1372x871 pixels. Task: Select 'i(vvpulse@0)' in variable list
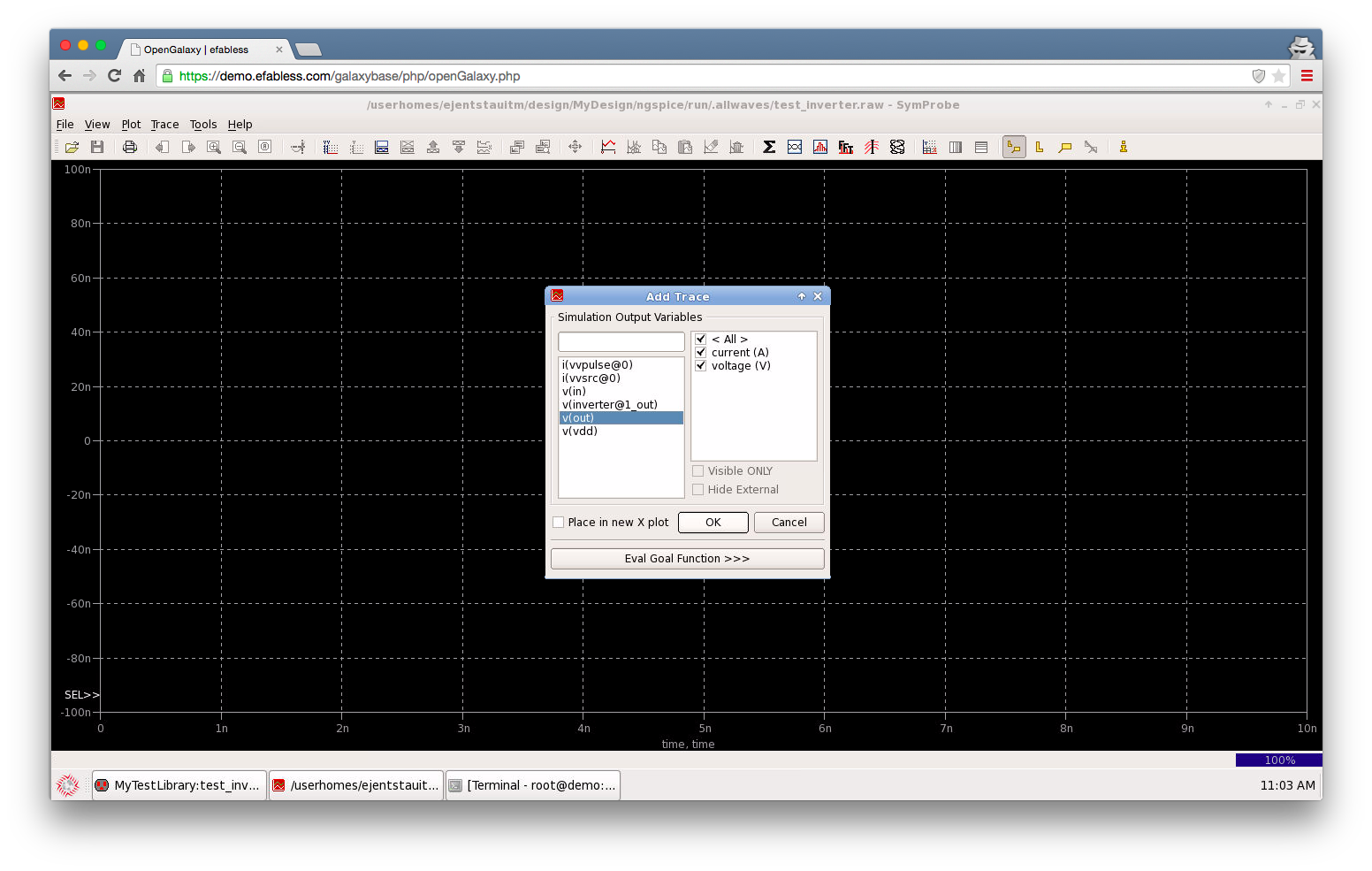pyautogui.click(x=621, y=364)
